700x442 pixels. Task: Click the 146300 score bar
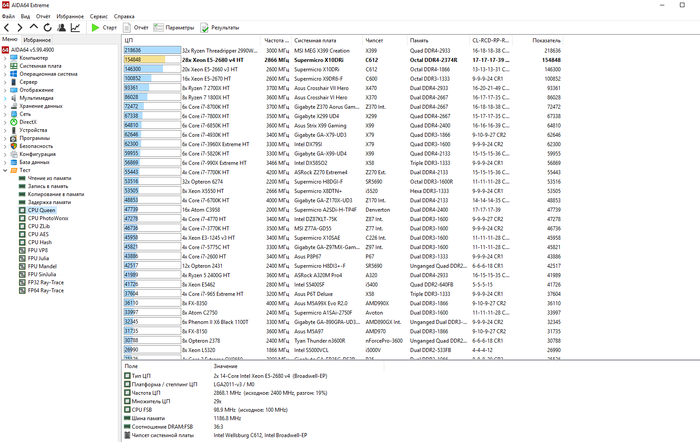point(143,69)
